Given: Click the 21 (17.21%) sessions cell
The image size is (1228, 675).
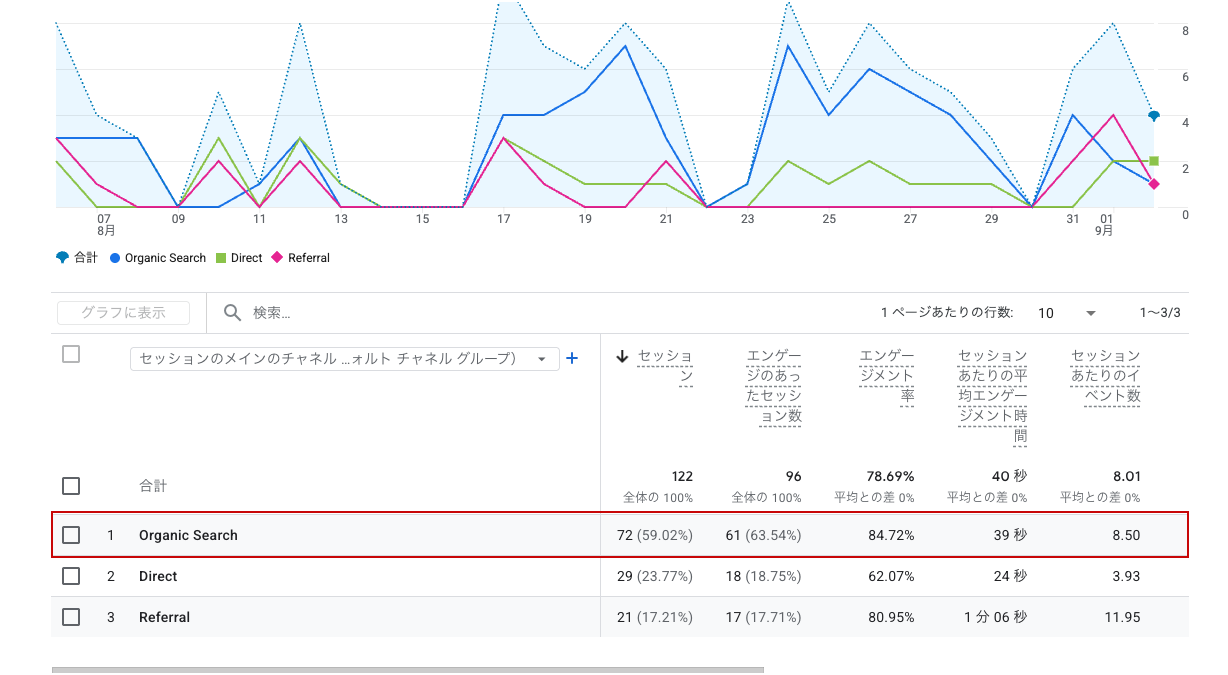Looking at the screenshot, I should (x=655, y=617).
